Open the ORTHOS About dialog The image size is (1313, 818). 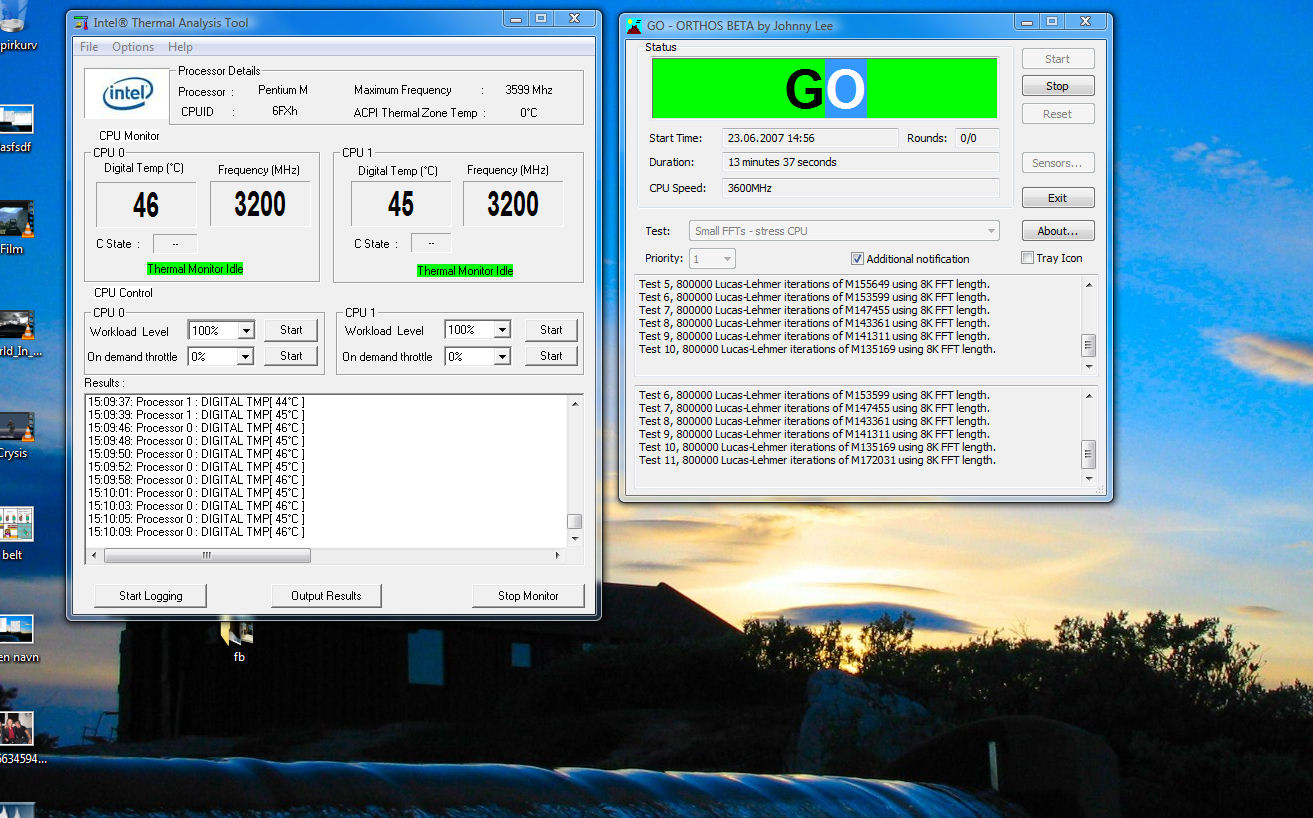pyautogui.click(x=1058, y=231)
